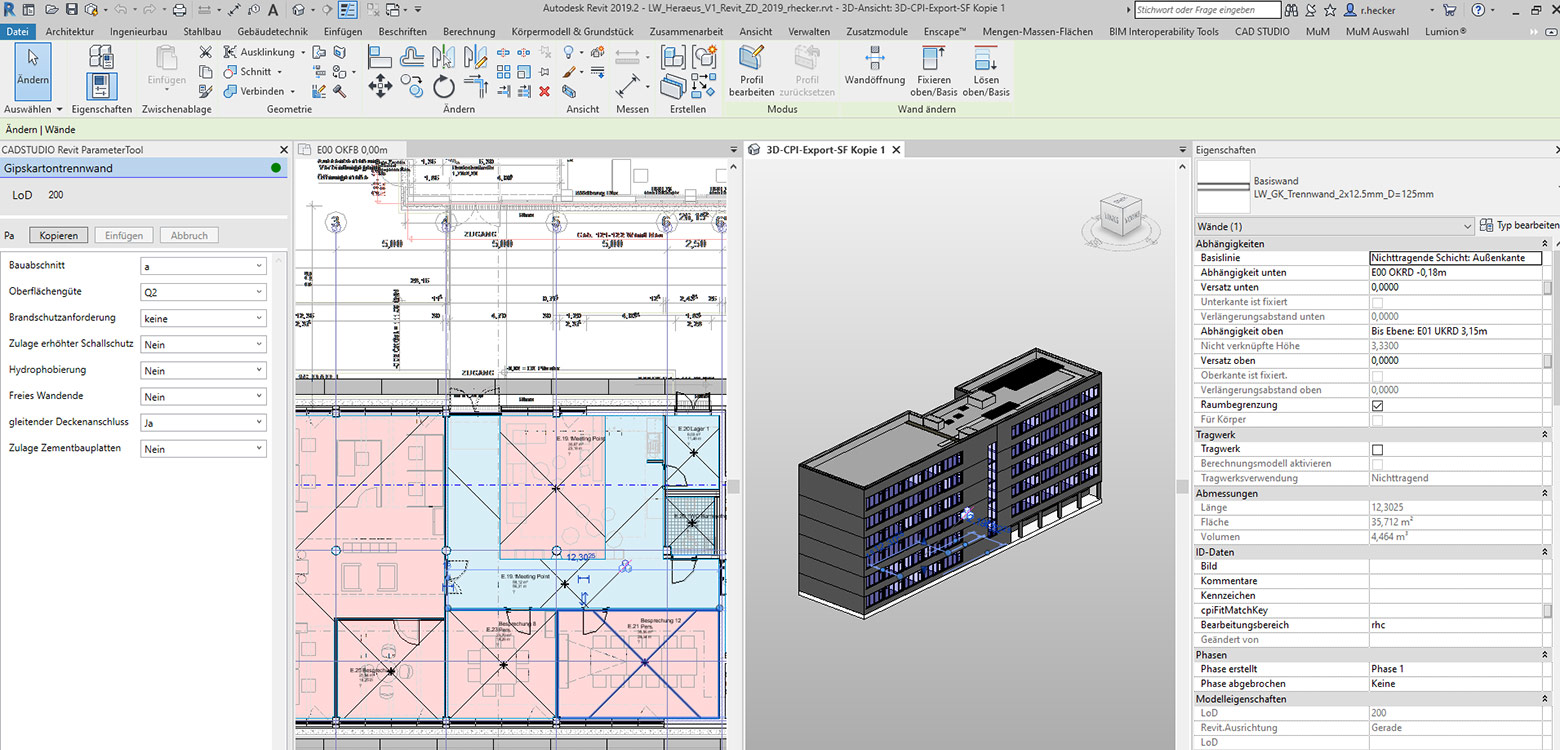Uncheck the Raumbegrenzung checkbox
Screen dimensions: 1560x750
tap(1377, 405)
